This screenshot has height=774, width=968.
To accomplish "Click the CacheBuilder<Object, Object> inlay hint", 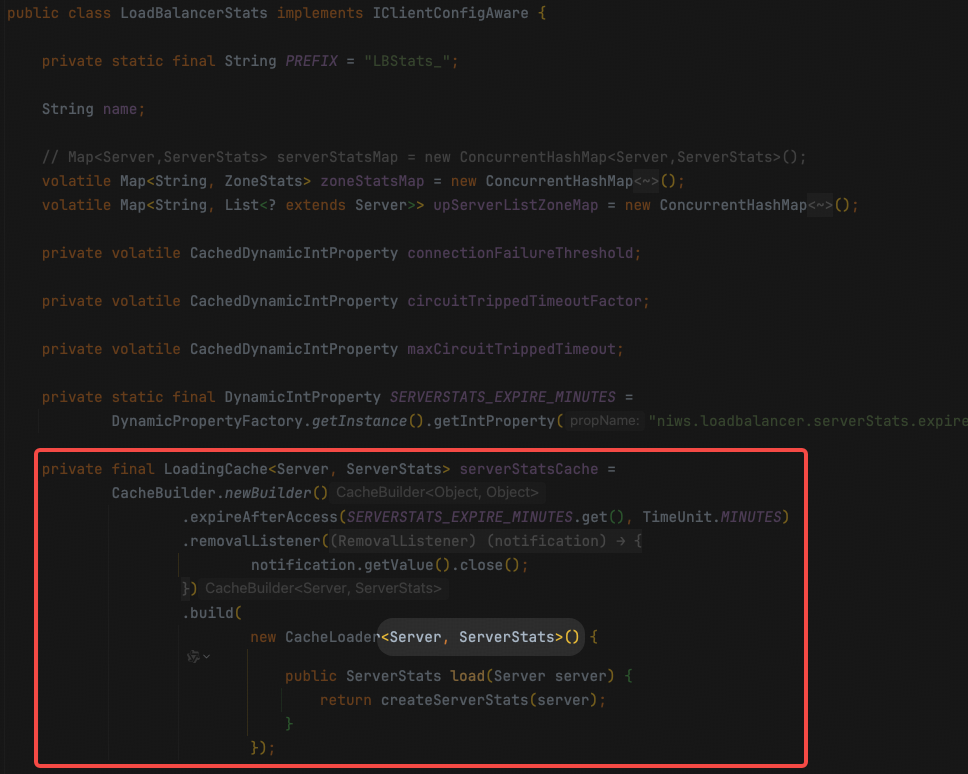I will click(x=438, y=493).
